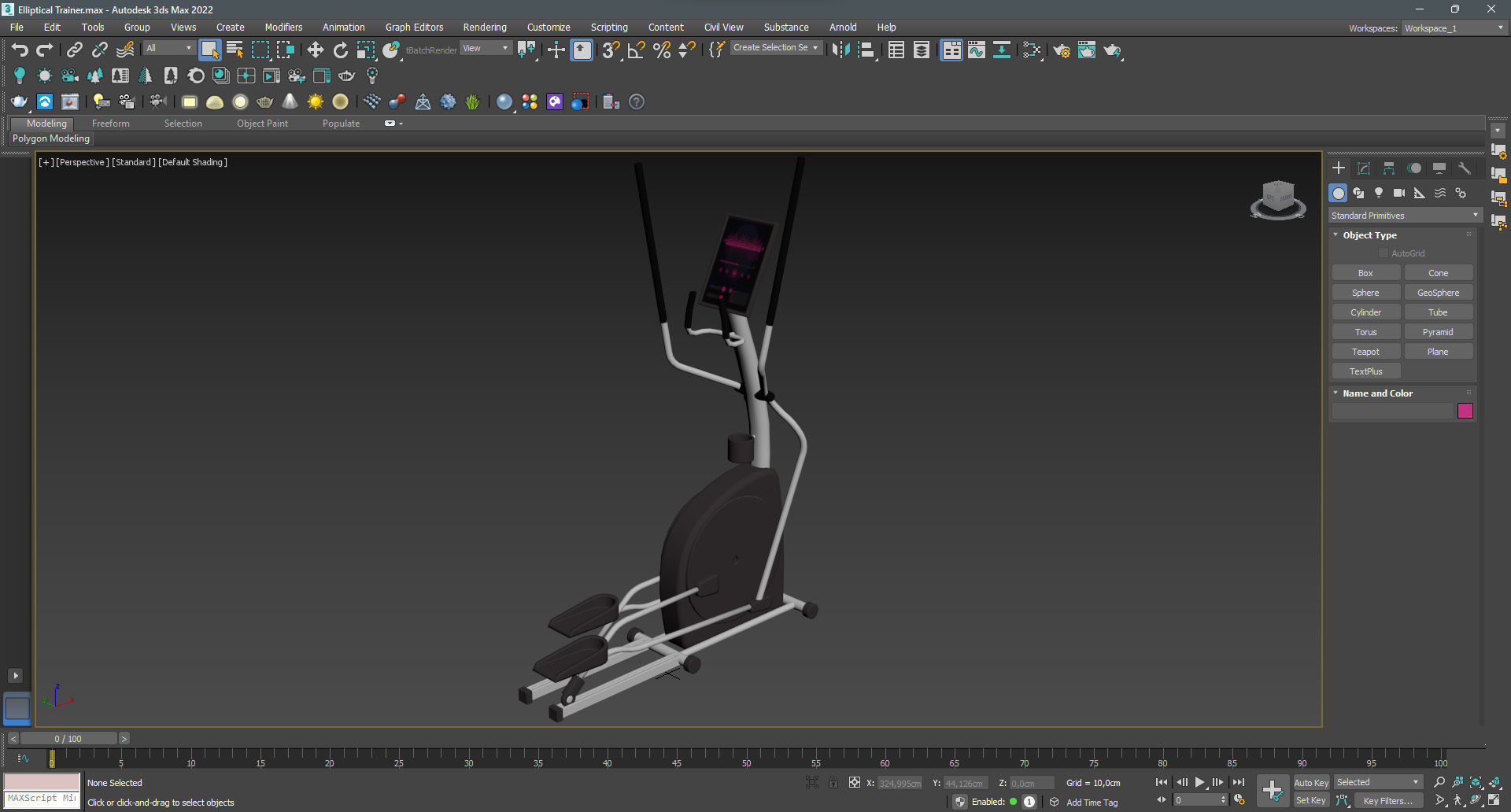Viewport: 1511px width, 812px height.
Task: Click the Zoom magnifier navigation icon
Action: click(1439, 782)
